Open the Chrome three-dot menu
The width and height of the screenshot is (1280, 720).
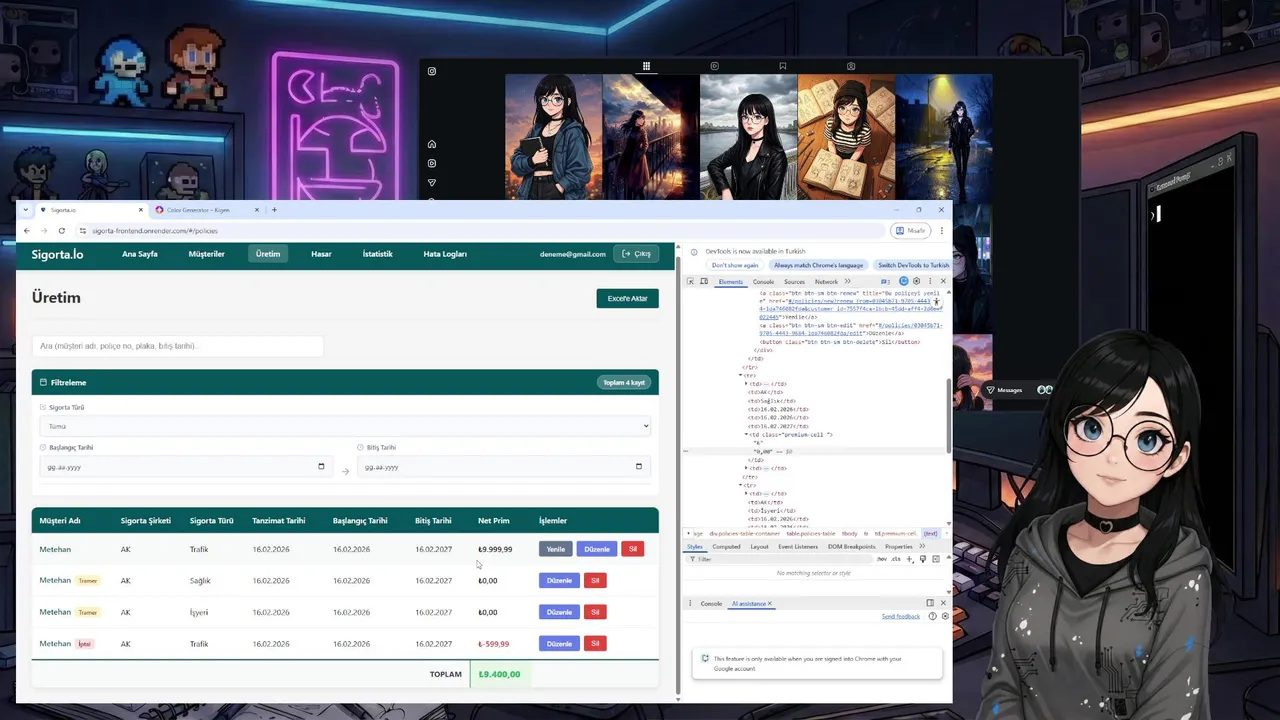[941, 230]
